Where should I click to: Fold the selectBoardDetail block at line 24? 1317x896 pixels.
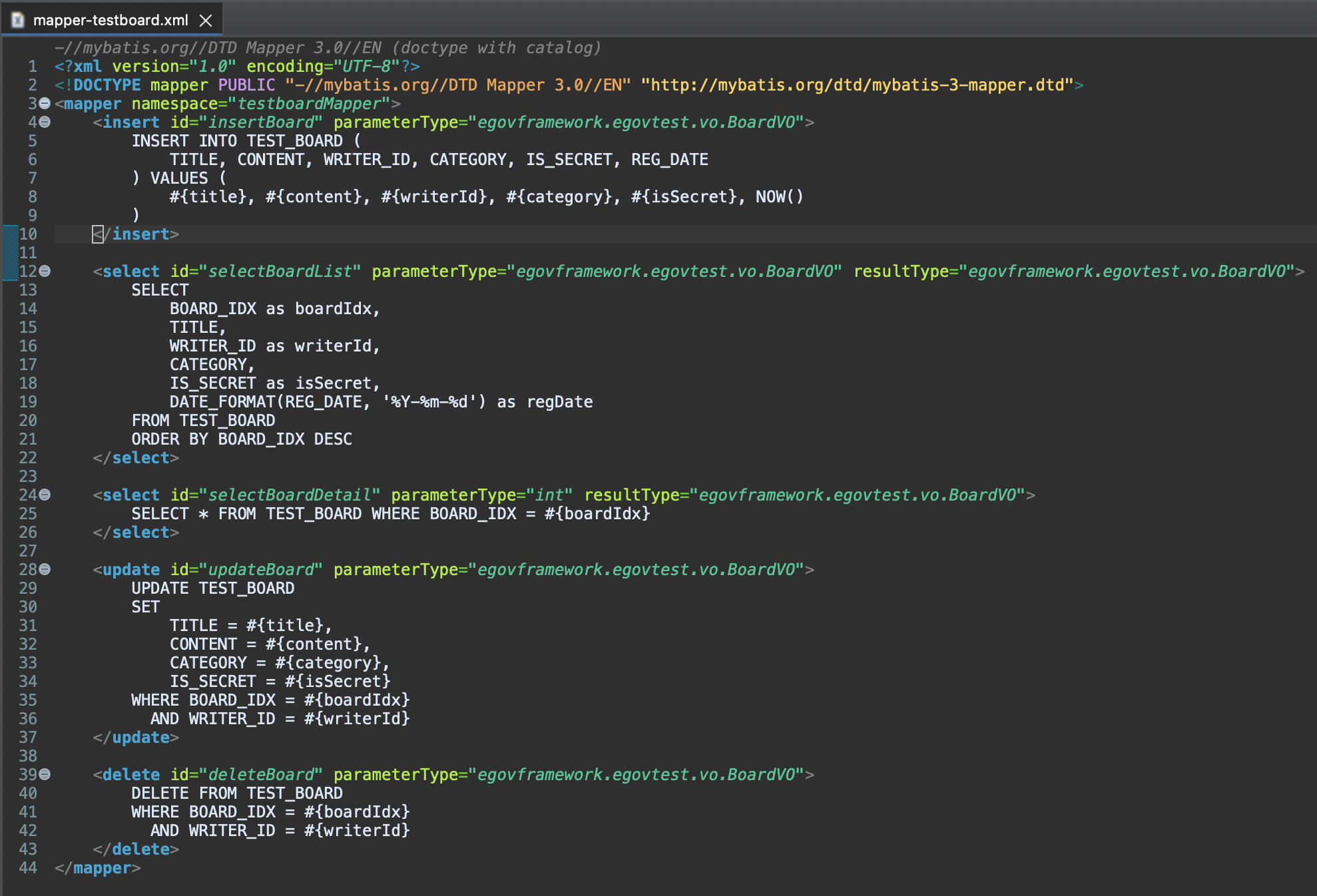(x=45, y=495)
